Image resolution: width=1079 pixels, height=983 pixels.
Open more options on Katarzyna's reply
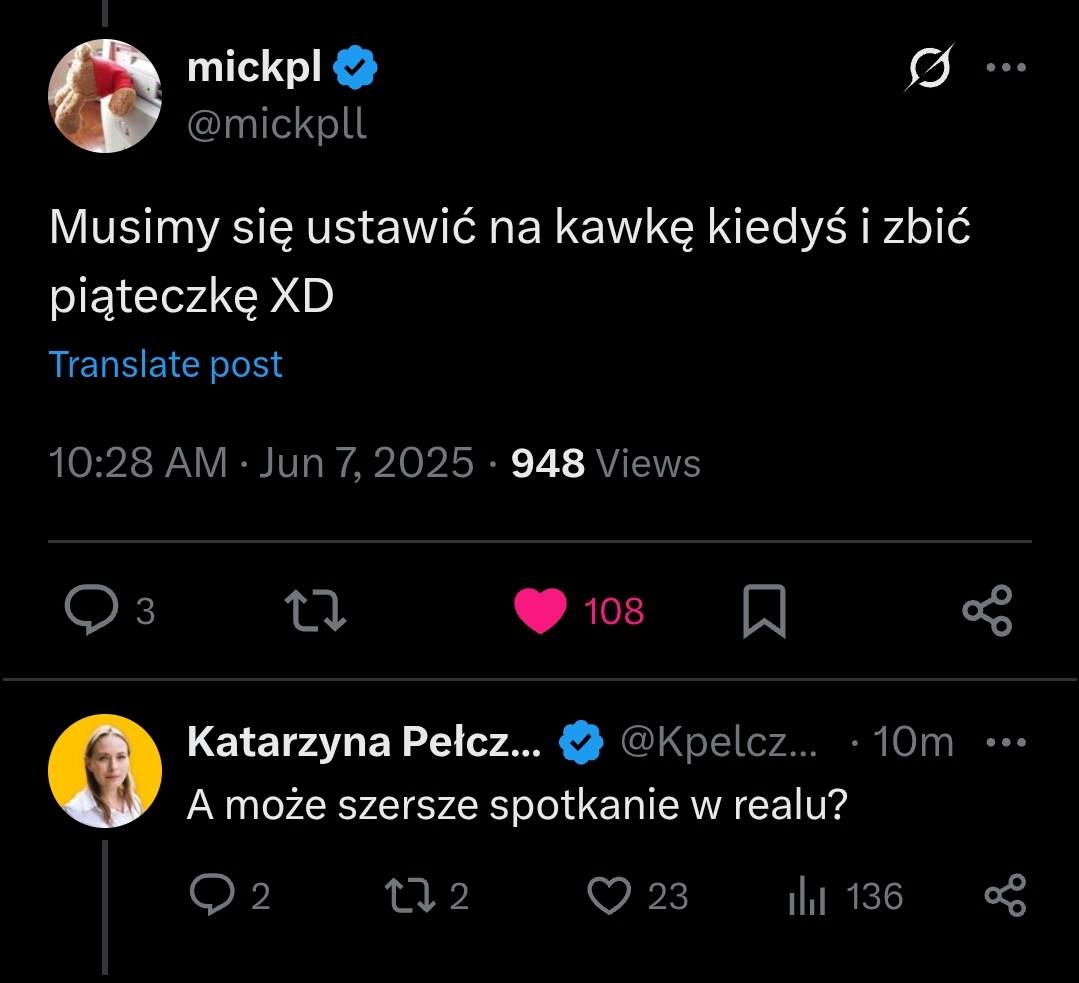point(1006,743)
